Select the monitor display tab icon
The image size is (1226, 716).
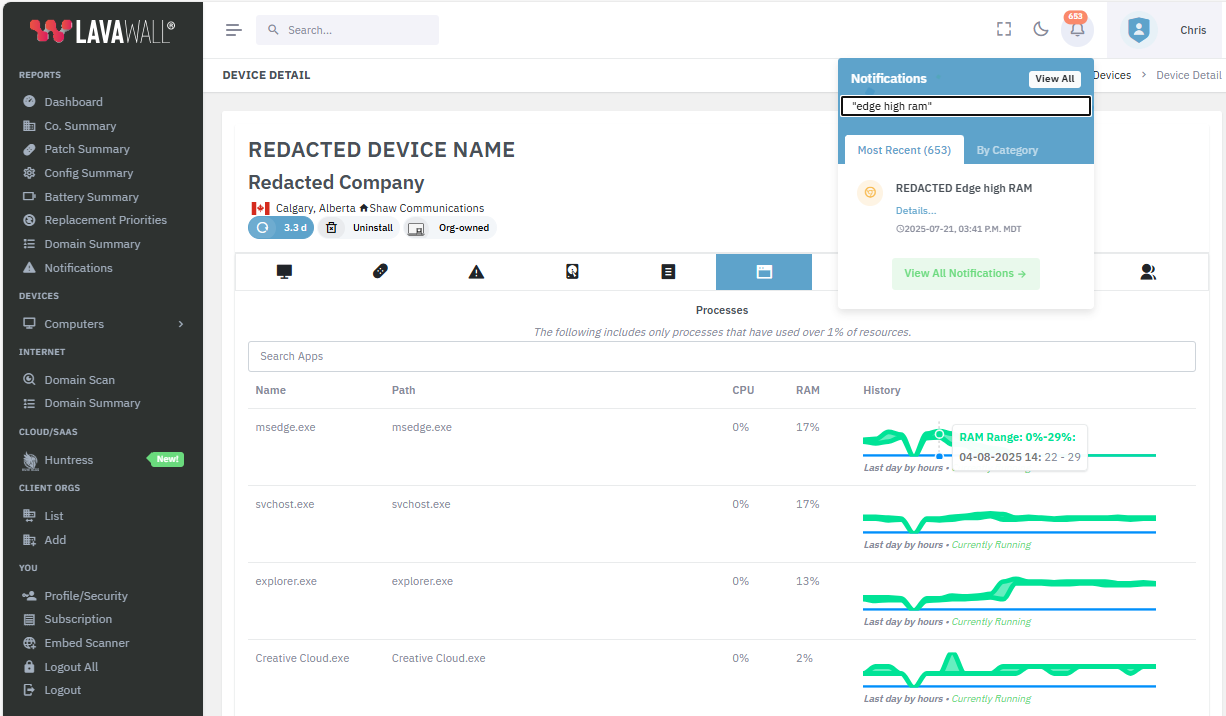[x=284, y=271]
